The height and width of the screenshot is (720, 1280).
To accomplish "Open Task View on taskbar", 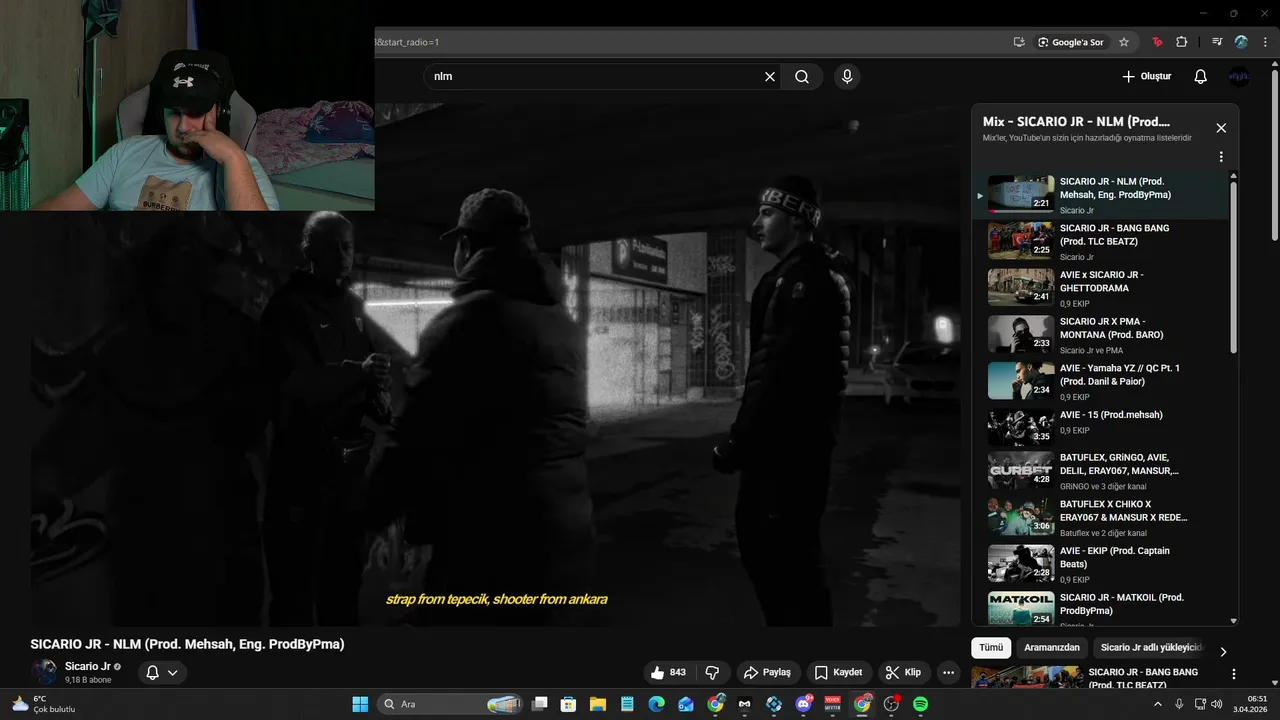I will pos(540,704).
